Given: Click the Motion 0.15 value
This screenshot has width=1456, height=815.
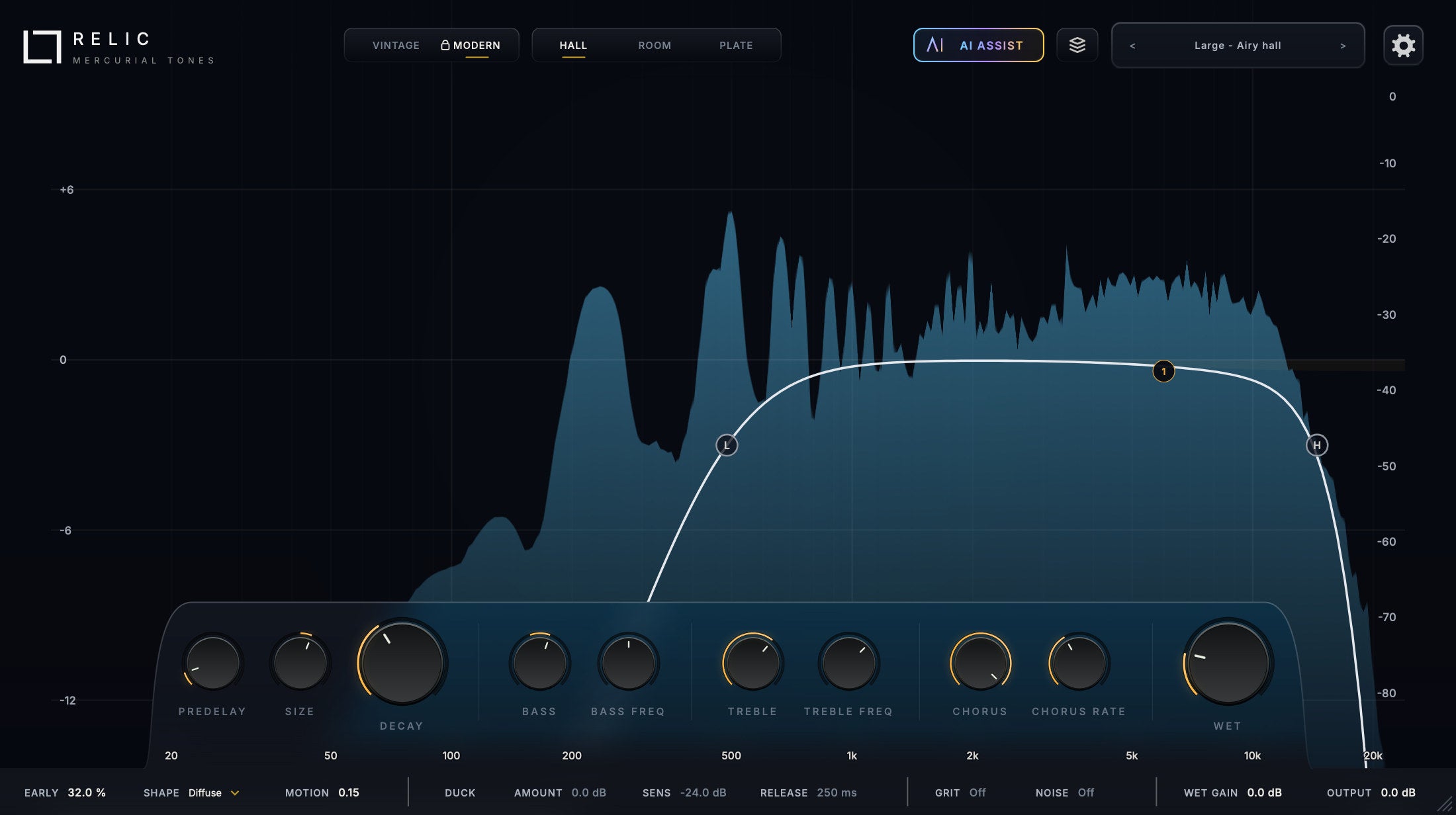Looking at the screenshot, I should (349, 793).
